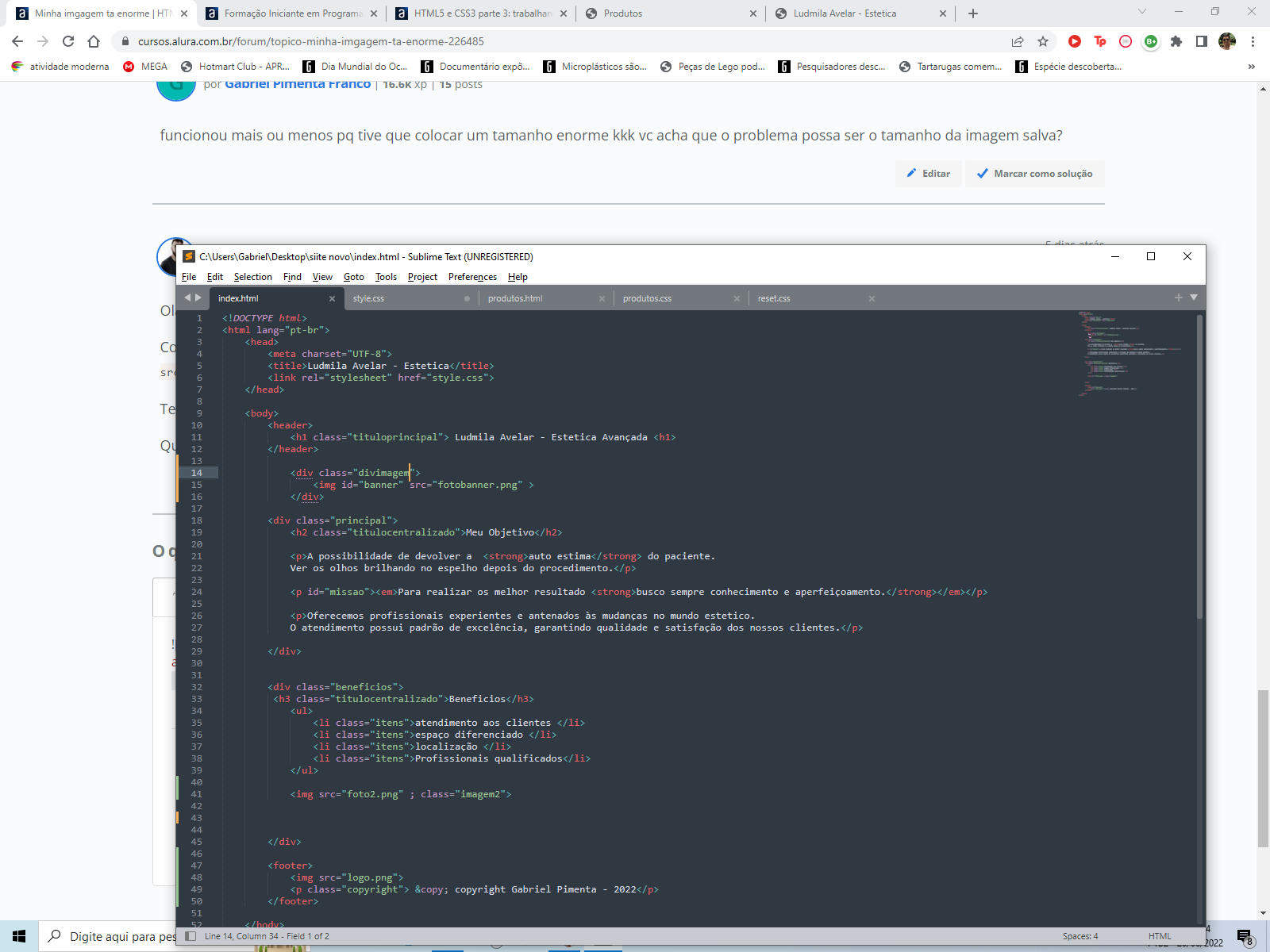Open the Project menu in Sublime Text
The height and width of the screenshot is (952, 1270).
(x=422, y=277)
